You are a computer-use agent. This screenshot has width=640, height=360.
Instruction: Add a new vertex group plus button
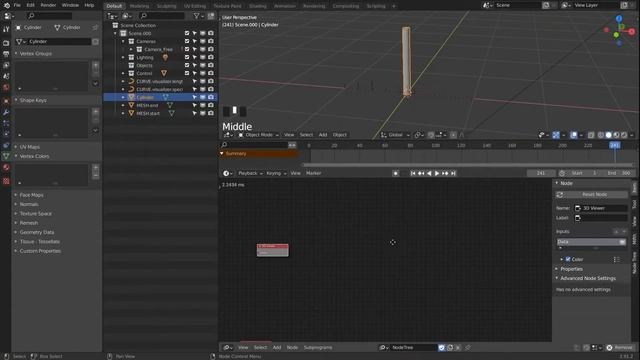(96, 65)
